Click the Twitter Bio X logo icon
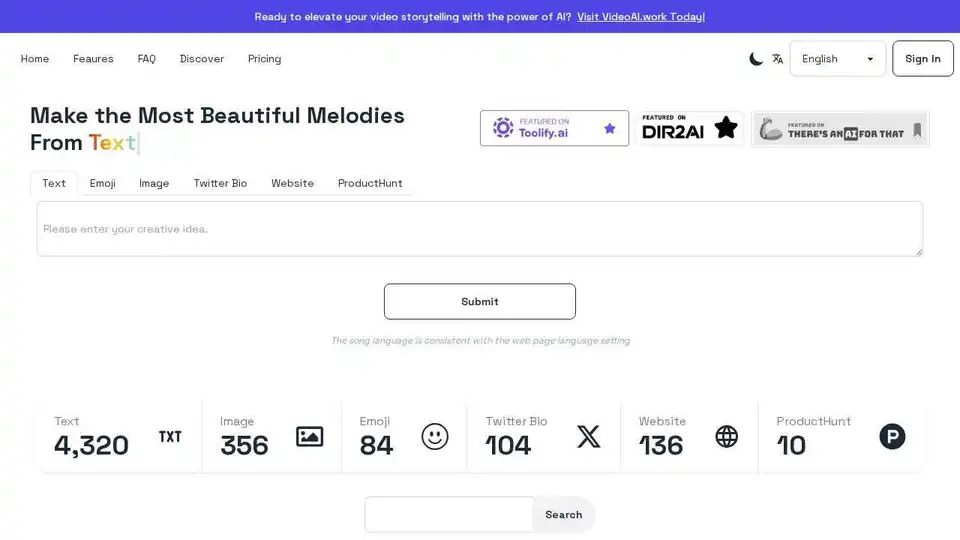This screenshot has height=540, width=960. [x=589, y=437]
